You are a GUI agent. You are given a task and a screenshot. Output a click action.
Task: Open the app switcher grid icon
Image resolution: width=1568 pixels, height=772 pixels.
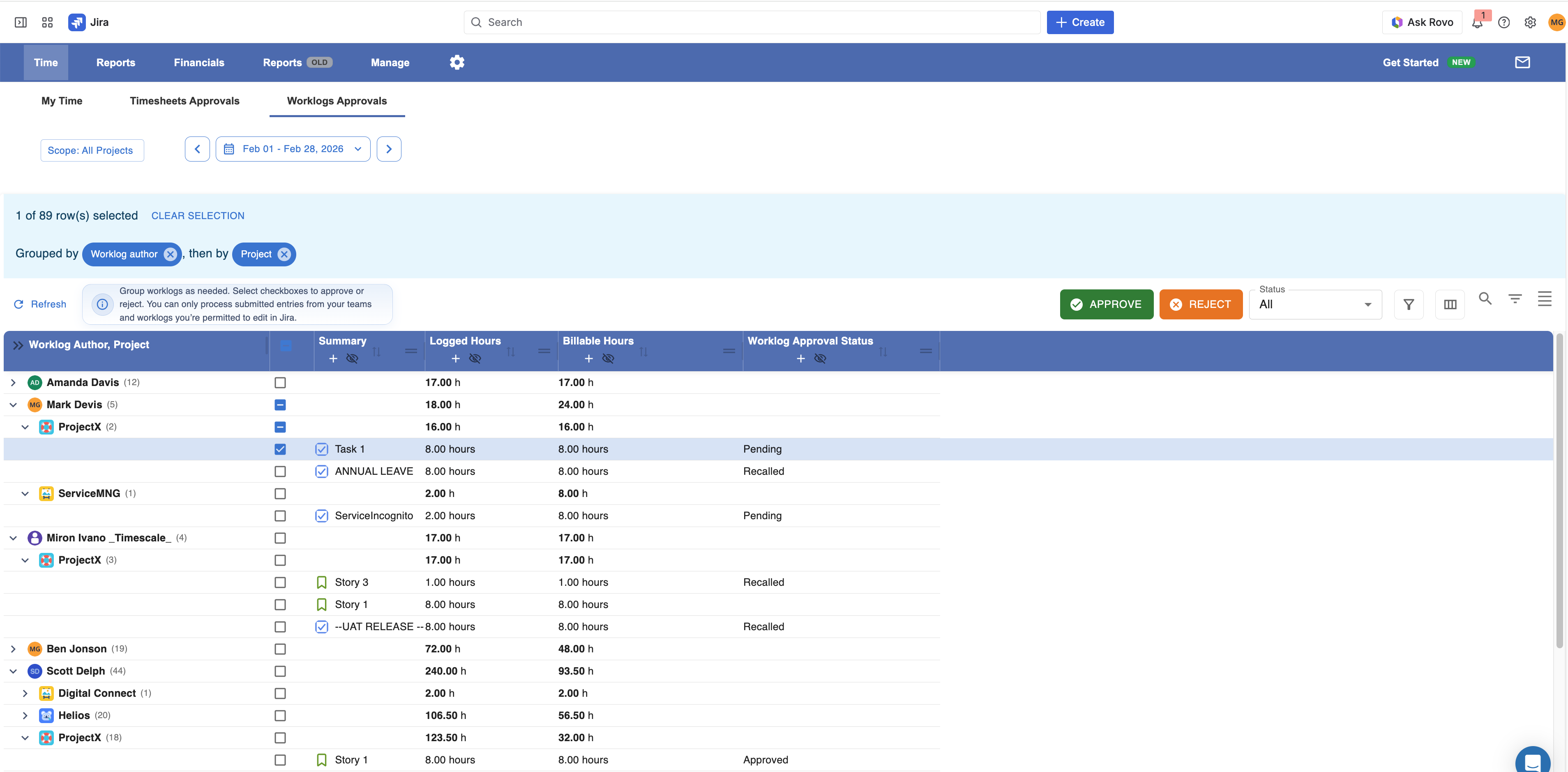tap(48, 23)
